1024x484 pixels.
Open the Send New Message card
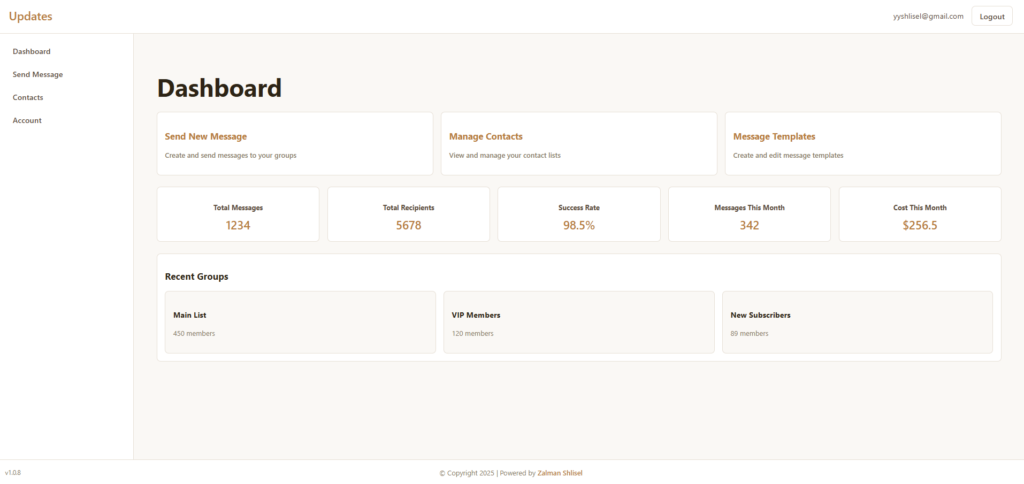(x=295, y=144)
